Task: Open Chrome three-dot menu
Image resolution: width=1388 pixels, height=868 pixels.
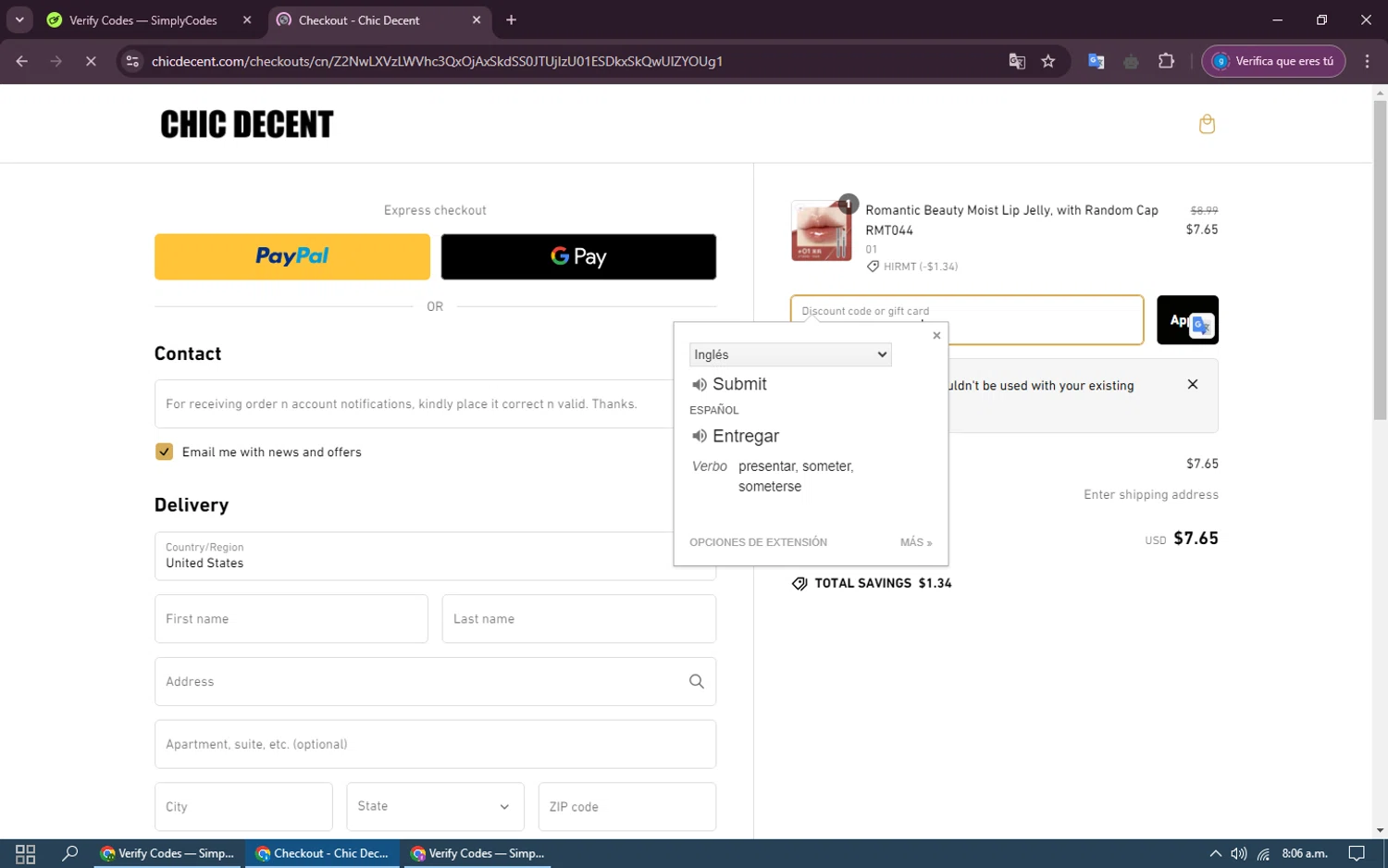Action: click(x=1368, y=61)
